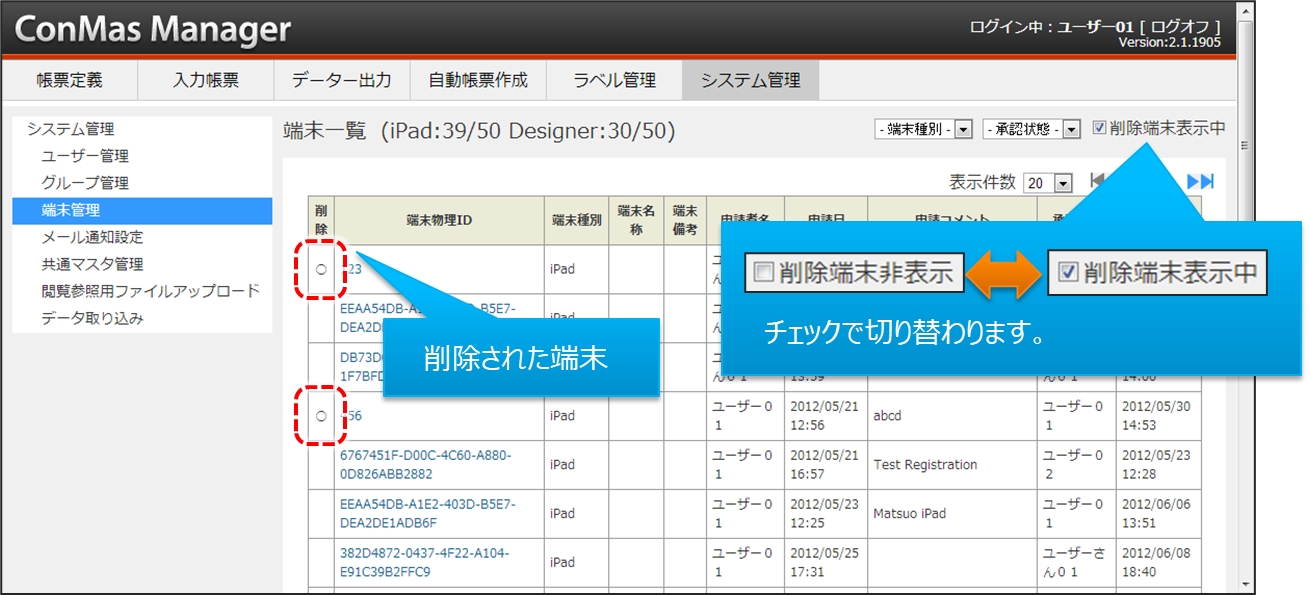
Task: Open 共通マスタ管理 in the sidebar
Action: 92,264
